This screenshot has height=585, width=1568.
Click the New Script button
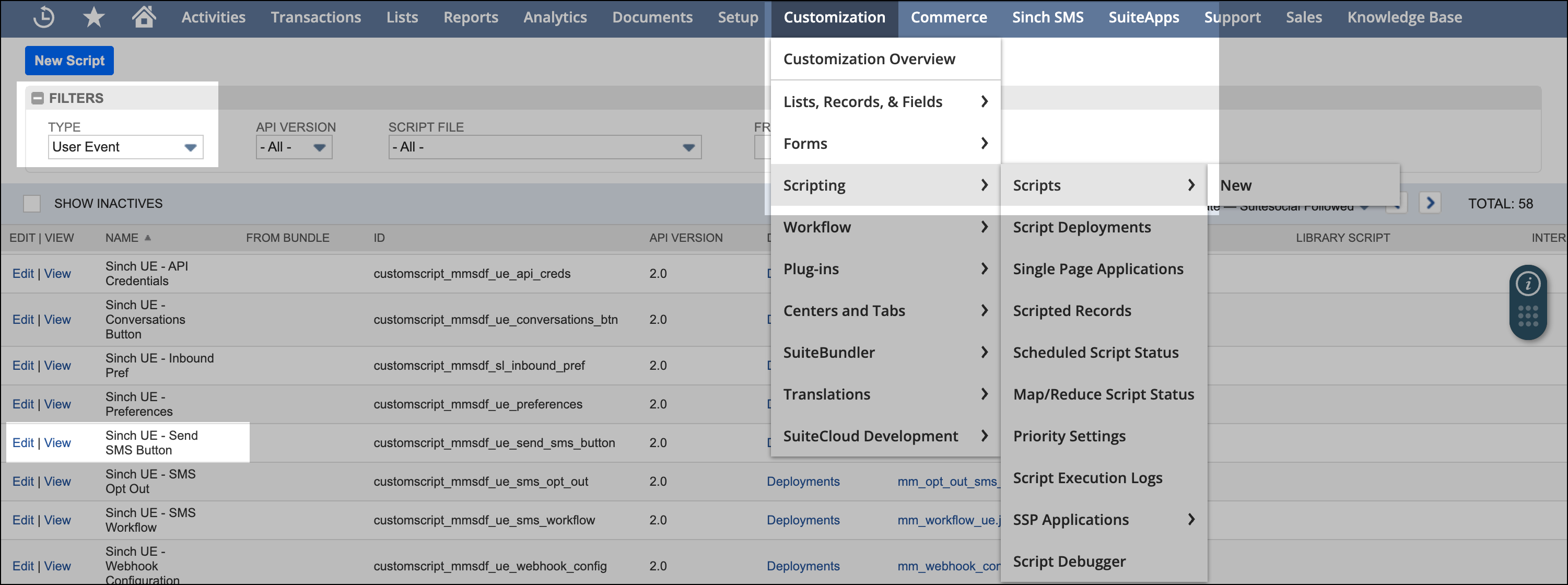coord(69,60)
